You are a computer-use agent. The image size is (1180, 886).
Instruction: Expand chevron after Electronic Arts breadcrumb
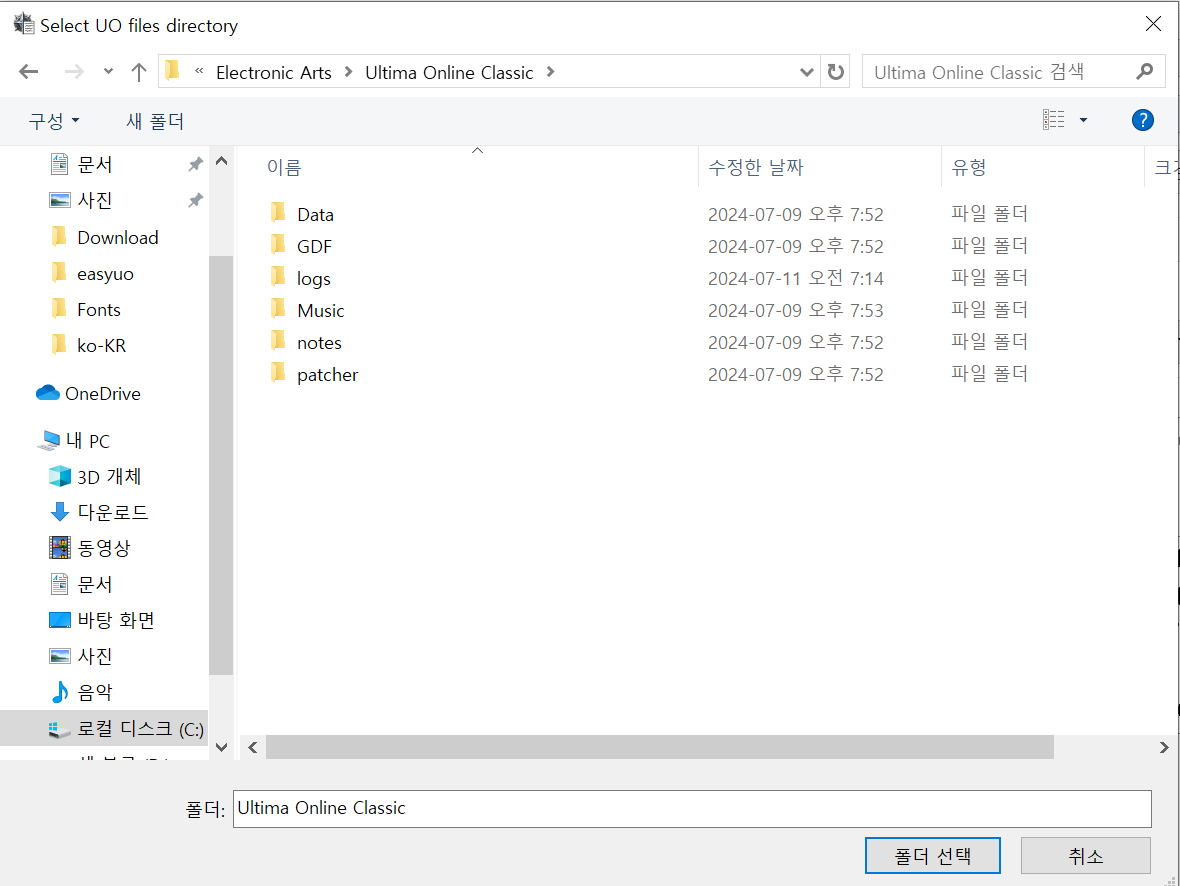(348, 72)
